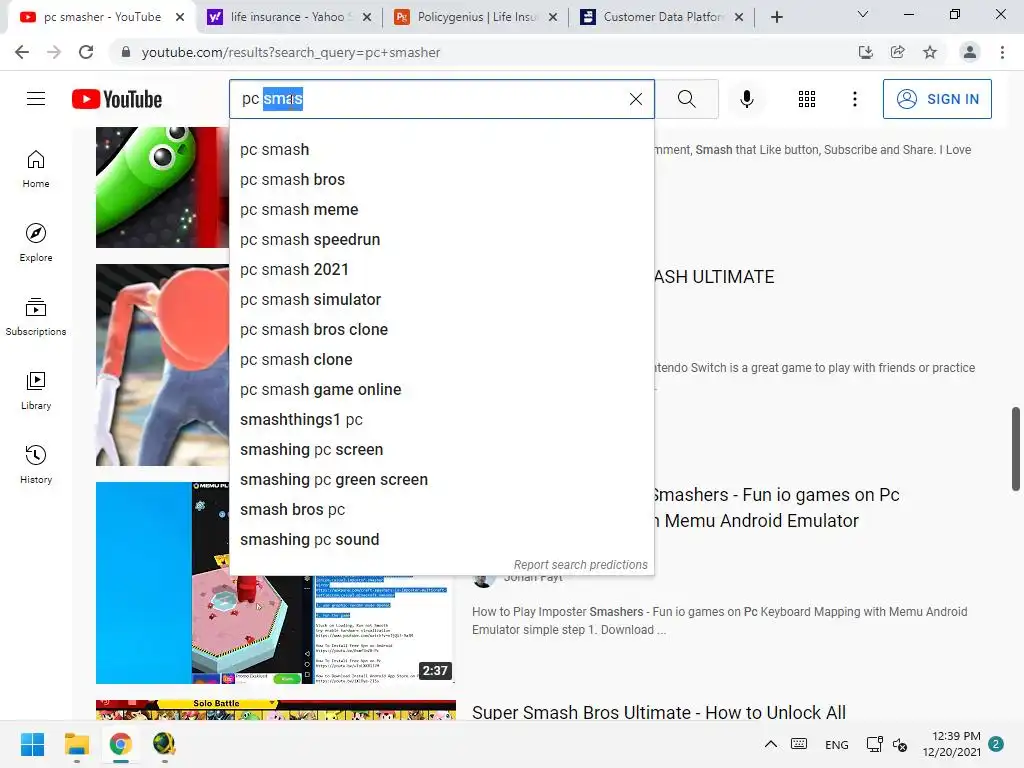The height and width of the screenshot is (768, 1024).
Task: Open the taskbar clock showing 12:39 PM
Action: pos(952,744)
